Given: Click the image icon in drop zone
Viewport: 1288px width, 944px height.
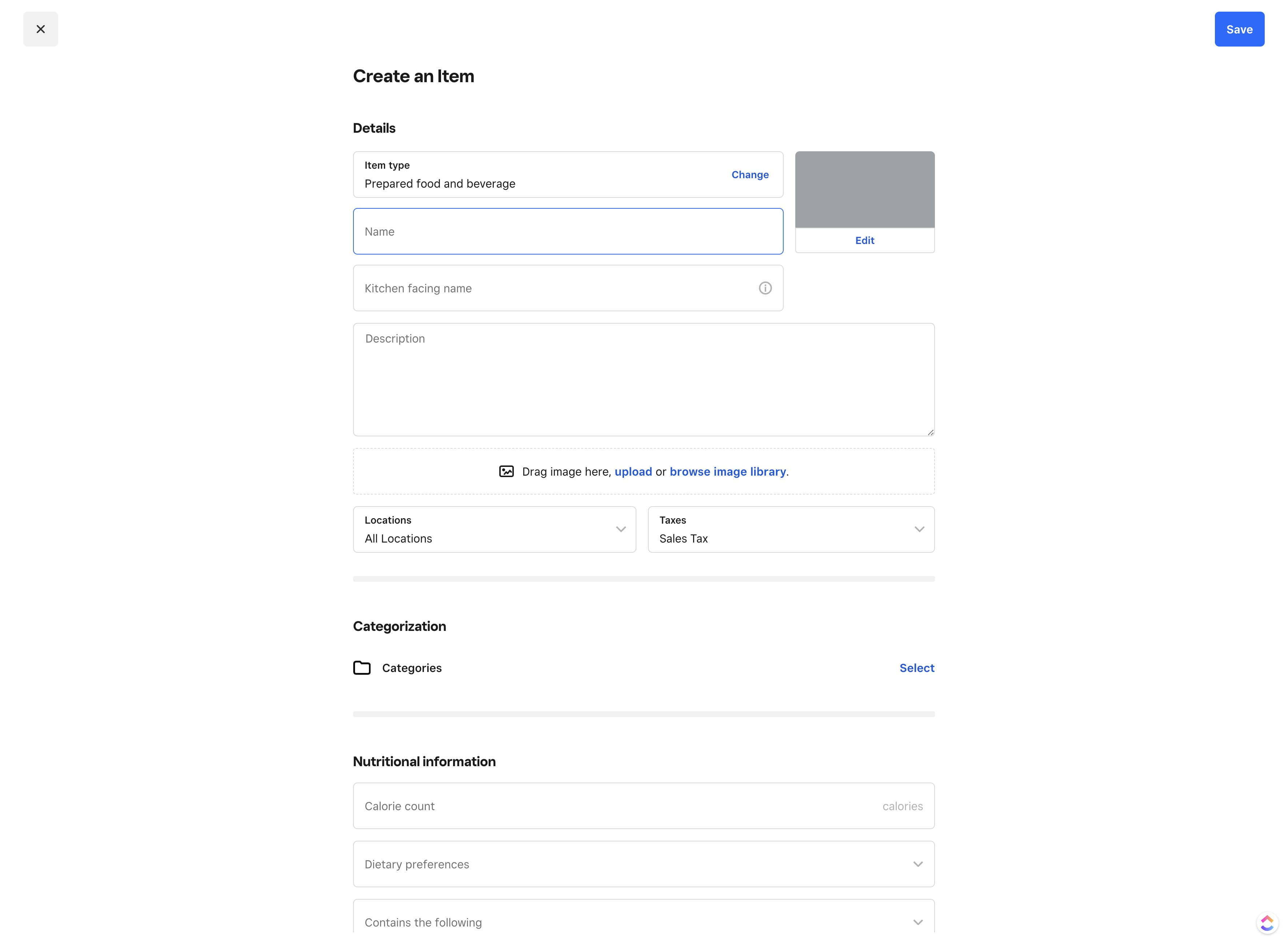Looking at the screenshot, I should [506, 471].
